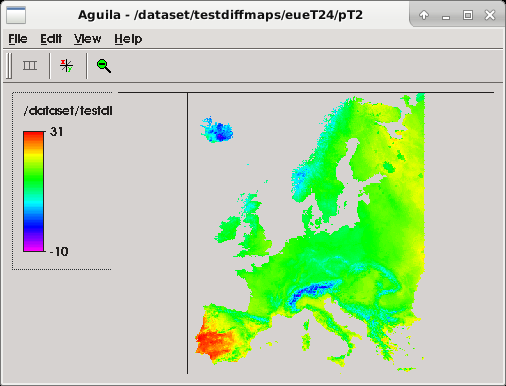Click the rainbow color legend bar
This screenshot has height=386, width=506.
[33, 191]
